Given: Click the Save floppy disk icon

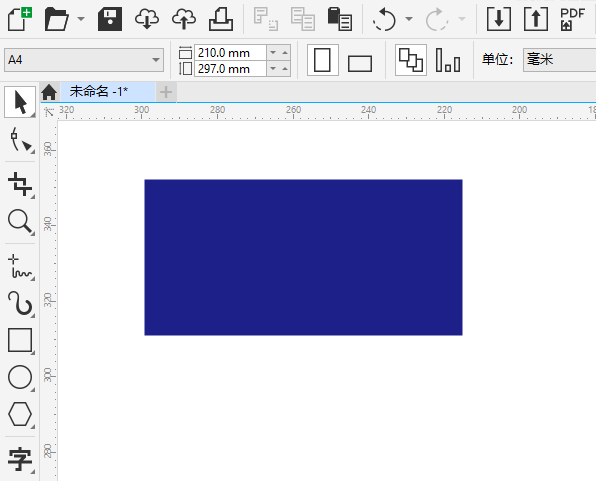Looking at the screenshot, I should pyautogui.click(x=110, y=19).
